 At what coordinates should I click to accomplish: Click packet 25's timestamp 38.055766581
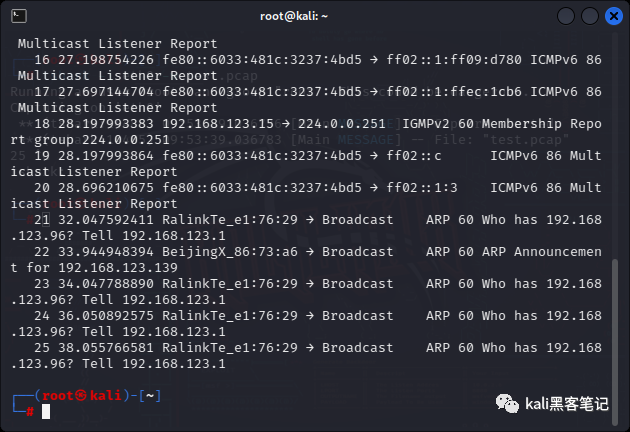pos(106,348)
